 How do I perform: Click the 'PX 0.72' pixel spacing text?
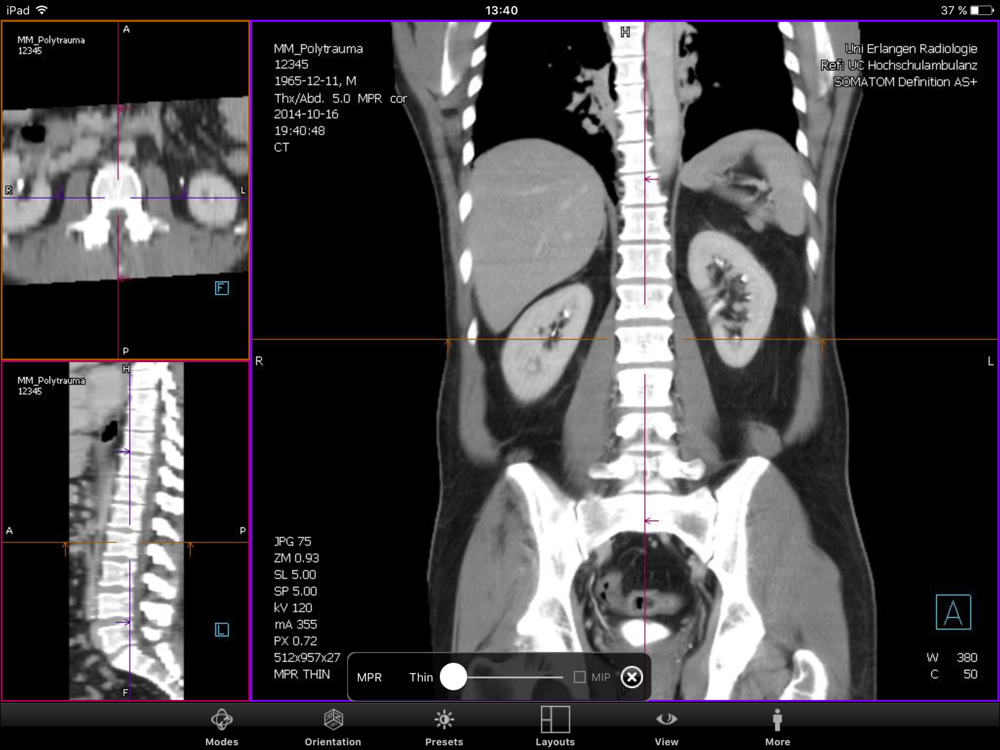click(x=295, y=641)
